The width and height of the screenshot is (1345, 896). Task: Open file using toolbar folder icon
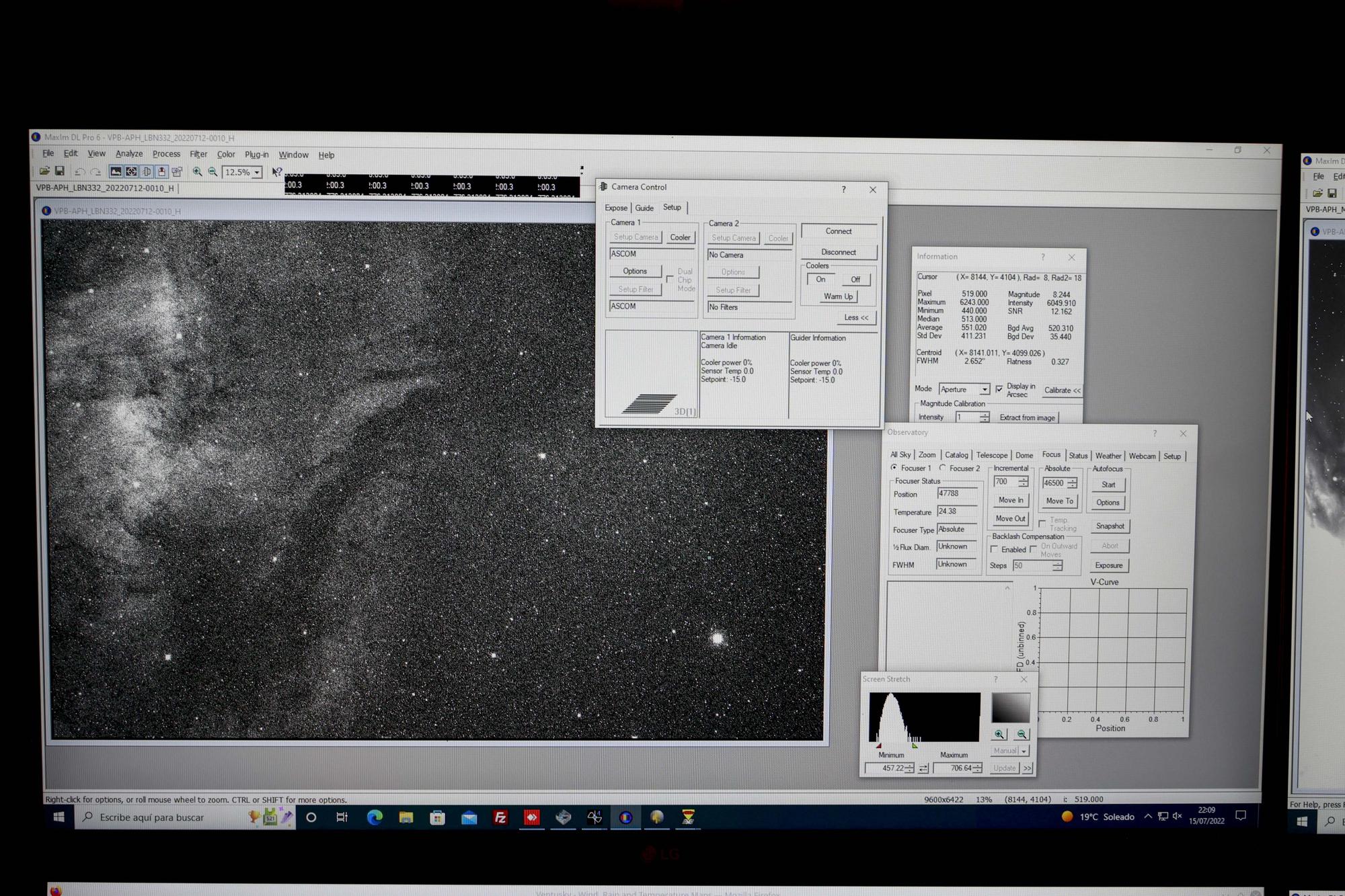click(x=44, y=171)
